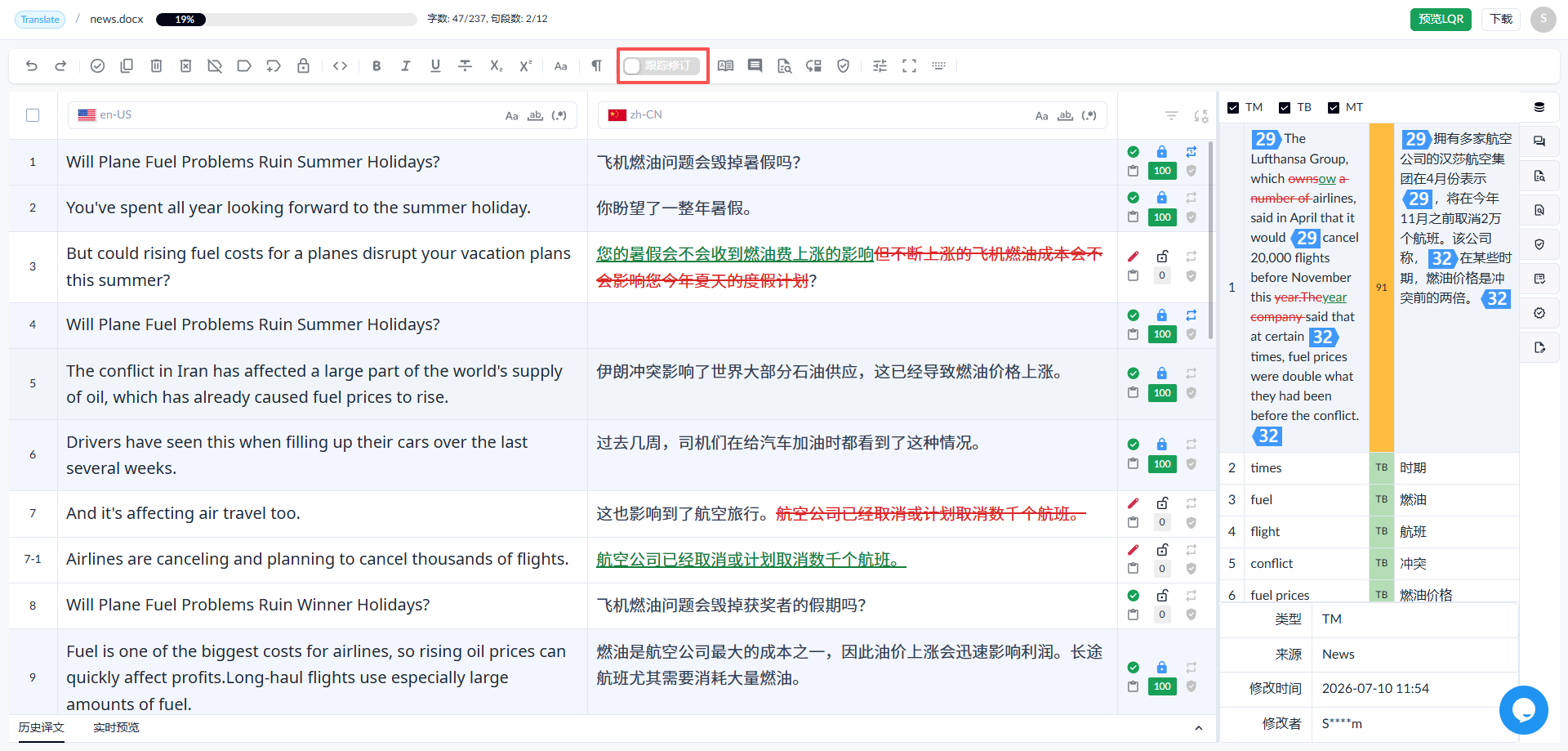Enter fullscreen mode from the toolbar

click(x=909, y=66)
